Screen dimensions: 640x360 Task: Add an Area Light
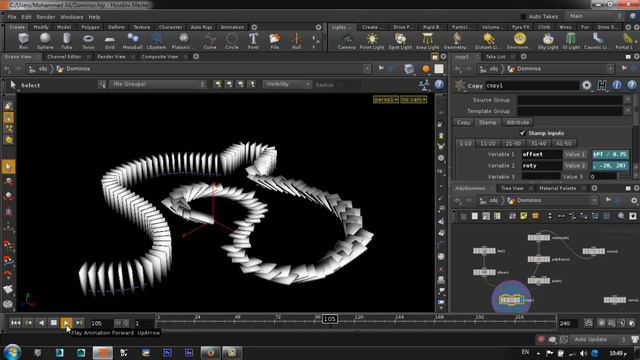pos(427,41)
